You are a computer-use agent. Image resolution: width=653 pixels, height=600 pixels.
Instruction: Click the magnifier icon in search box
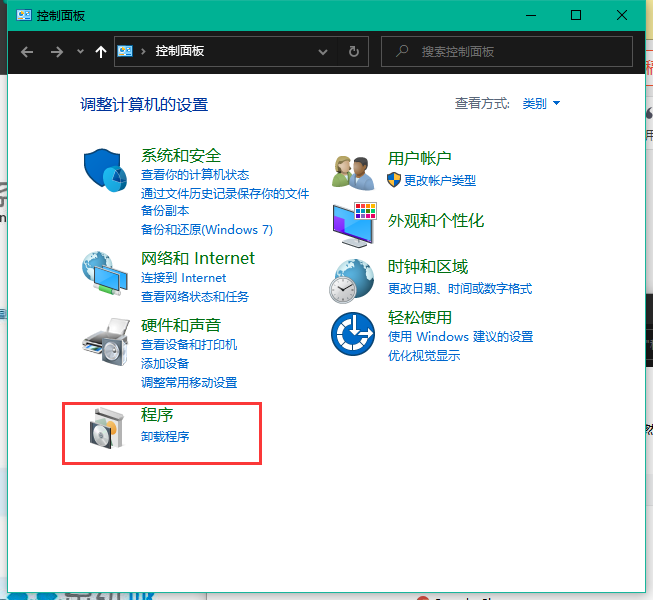402,51
